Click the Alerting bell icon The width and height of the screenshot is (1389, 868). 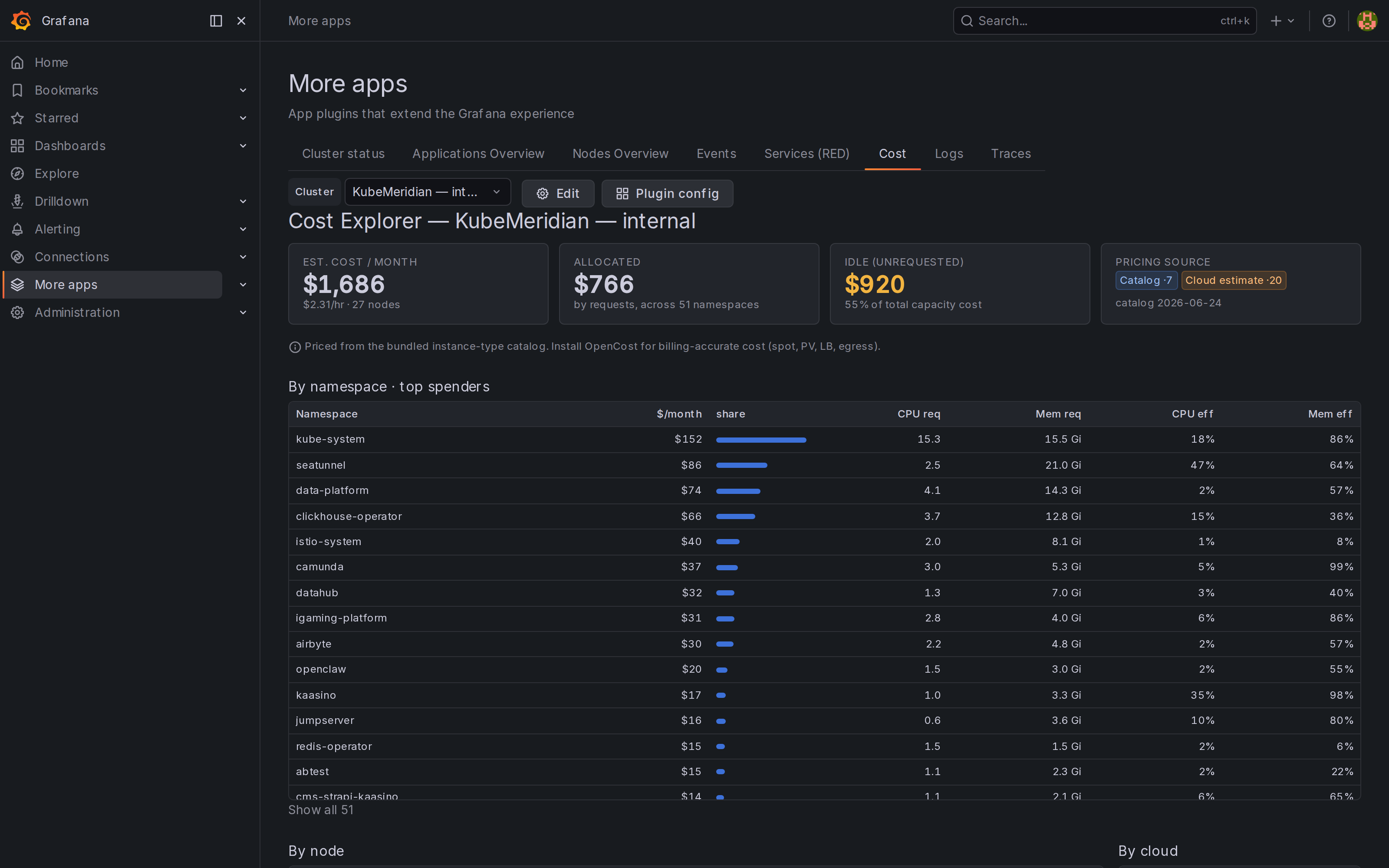18,229
